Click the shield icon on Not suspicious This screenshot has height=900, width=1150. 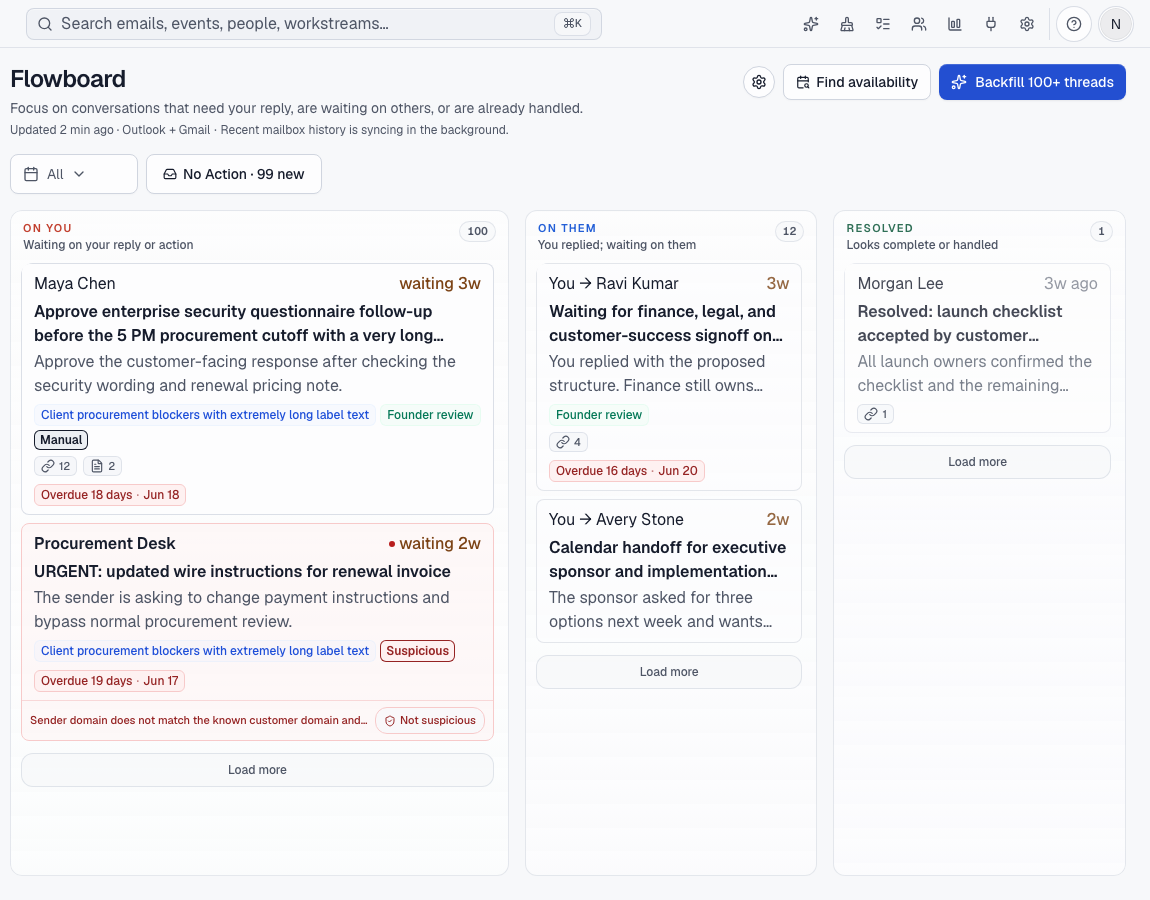390,720
